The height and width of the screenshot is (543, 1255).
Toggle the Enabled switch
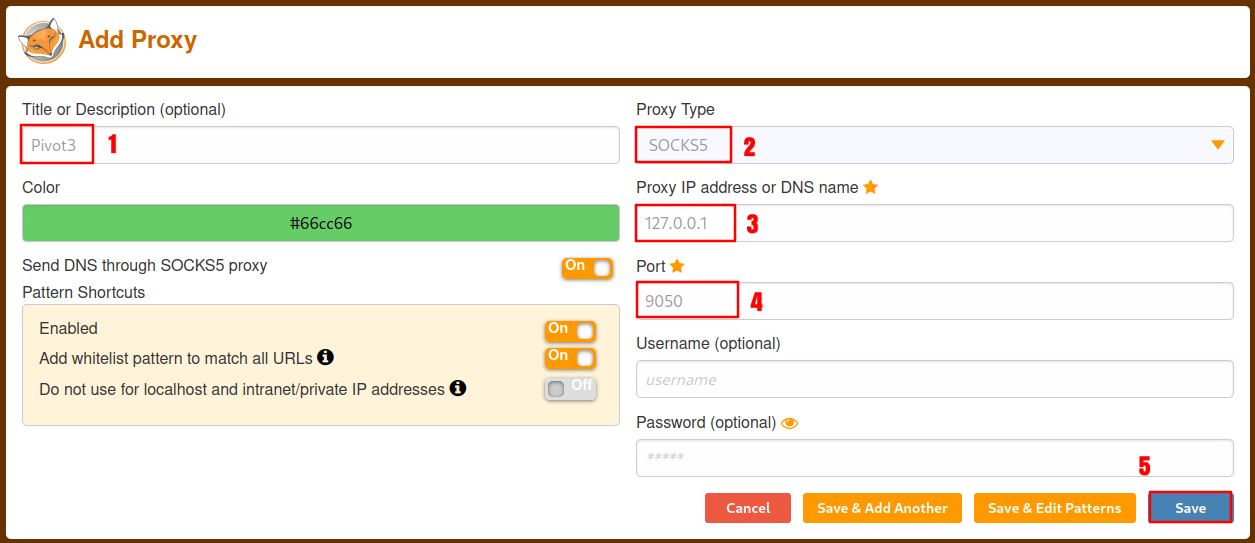point(570,330)
